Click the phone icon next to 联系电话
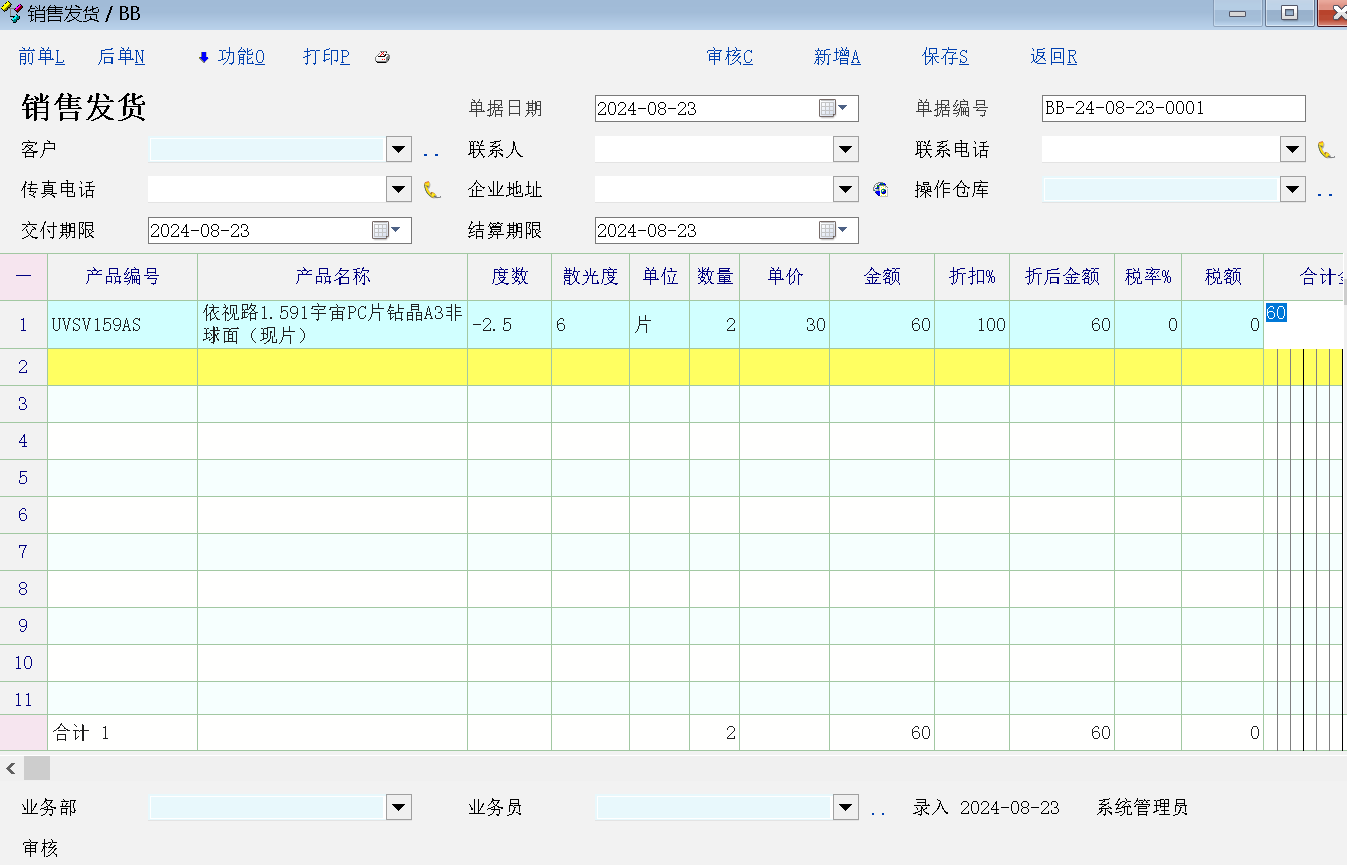The height and width of the screenshot is (865, 1347). coord(1325,150)
